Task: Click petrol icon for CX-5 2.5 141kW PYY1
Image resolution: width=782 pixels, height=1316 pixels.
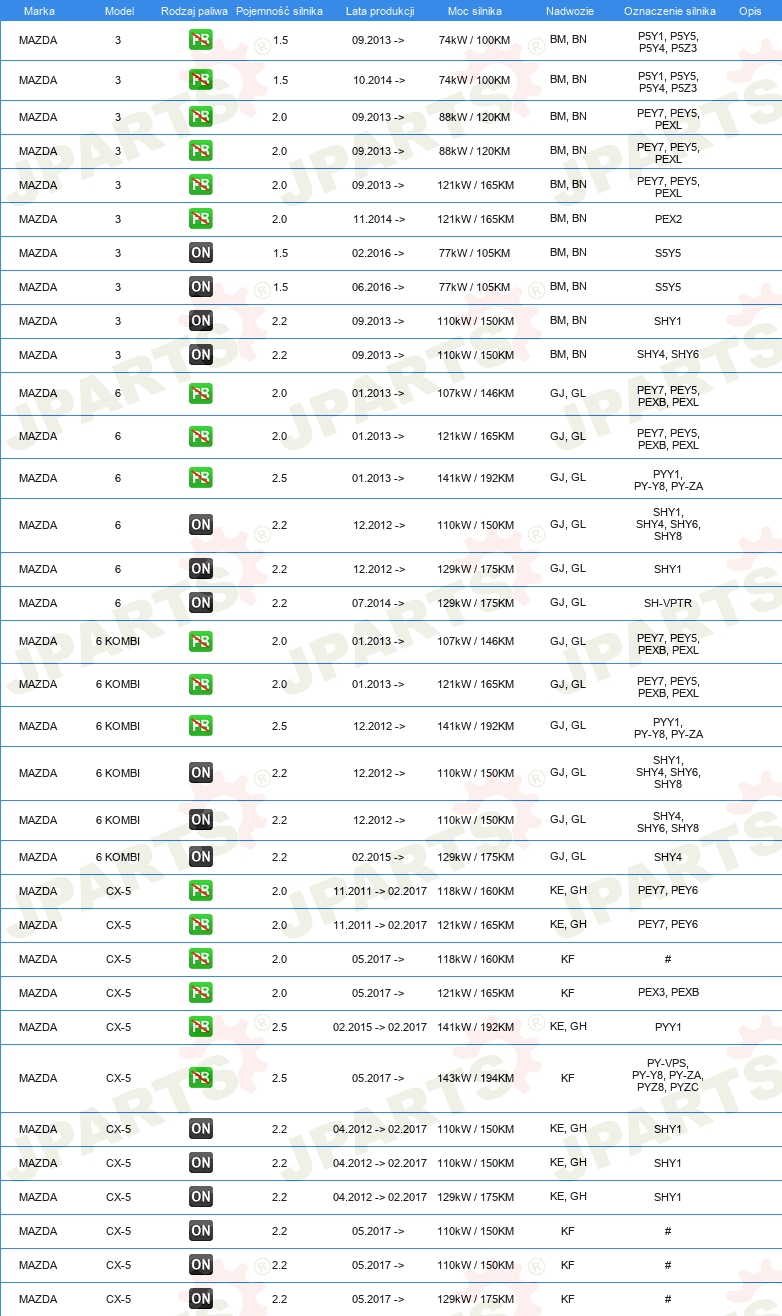Action: point(200,1026)
